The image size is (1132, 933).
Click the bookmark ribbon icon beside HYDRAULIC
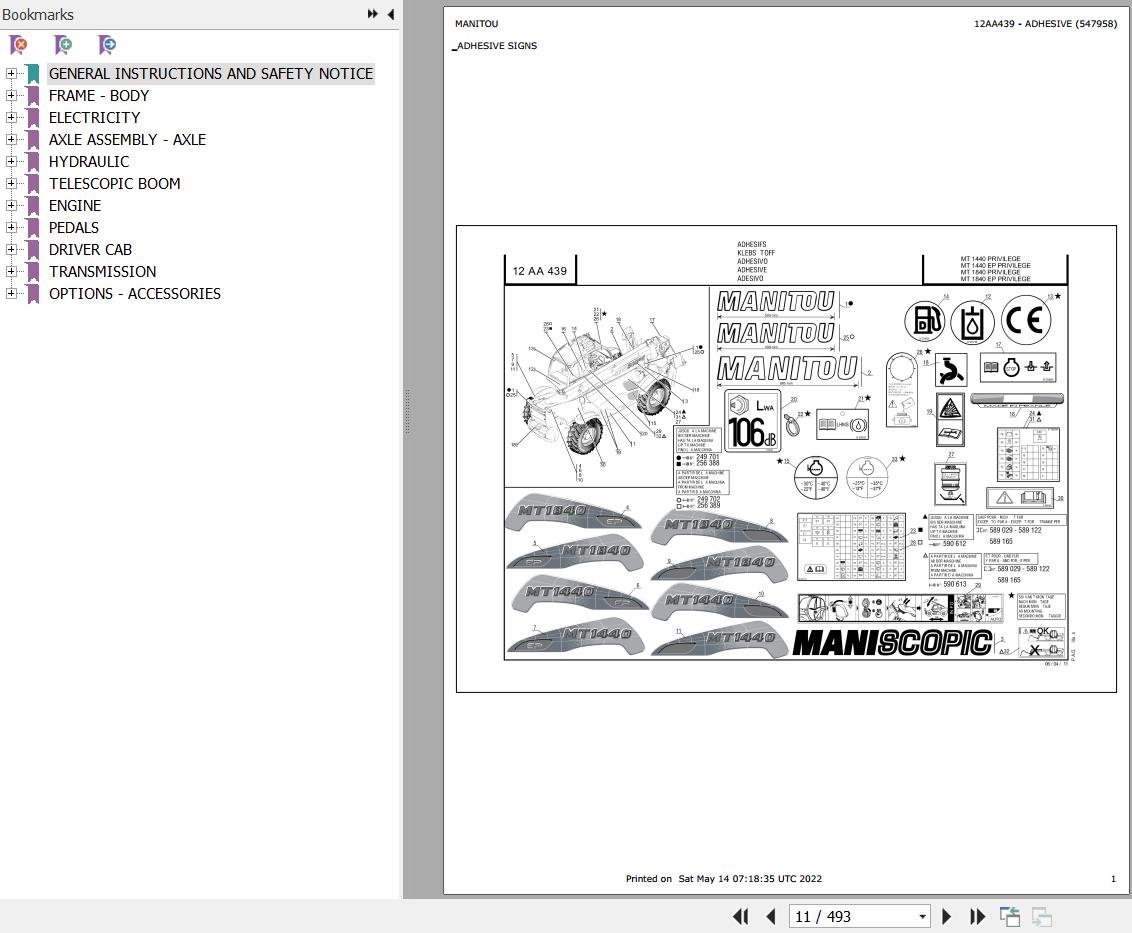[32, 162]
